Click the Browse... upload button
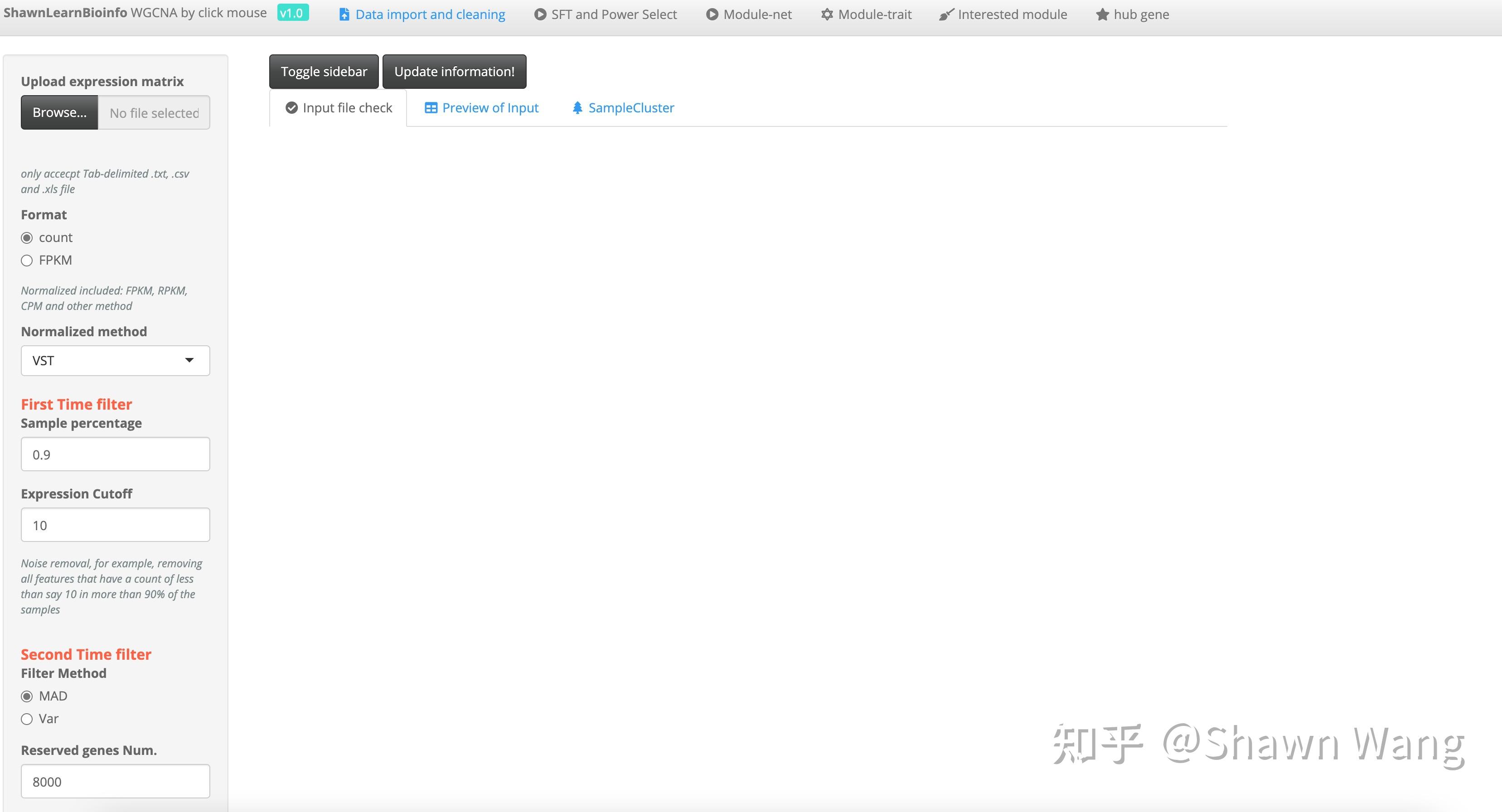 [59, 112]
